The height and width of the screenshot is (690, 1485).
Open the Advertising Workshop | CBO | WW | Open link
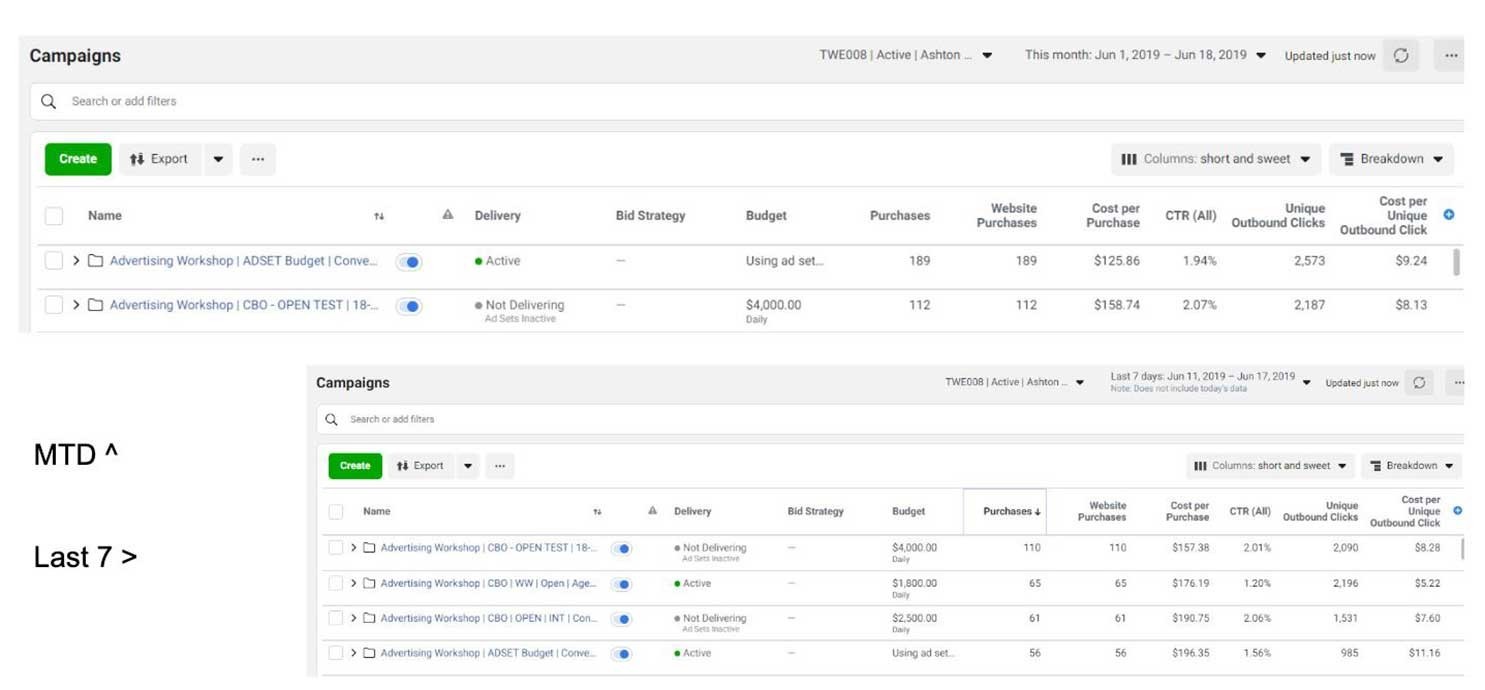pyautogui.click(x=488, y=583)
